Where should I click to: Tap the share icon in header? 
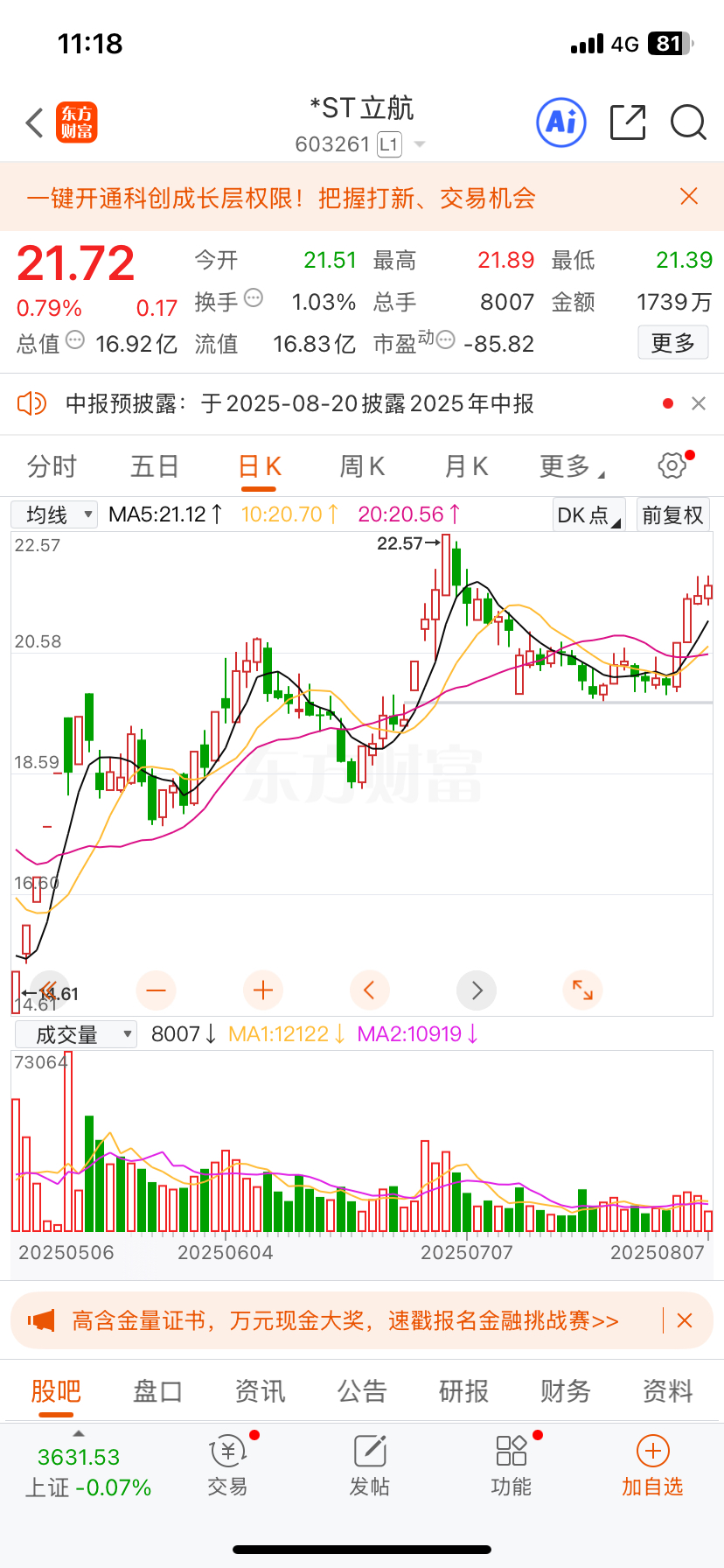pyautogui.click(x=628, y=122)
